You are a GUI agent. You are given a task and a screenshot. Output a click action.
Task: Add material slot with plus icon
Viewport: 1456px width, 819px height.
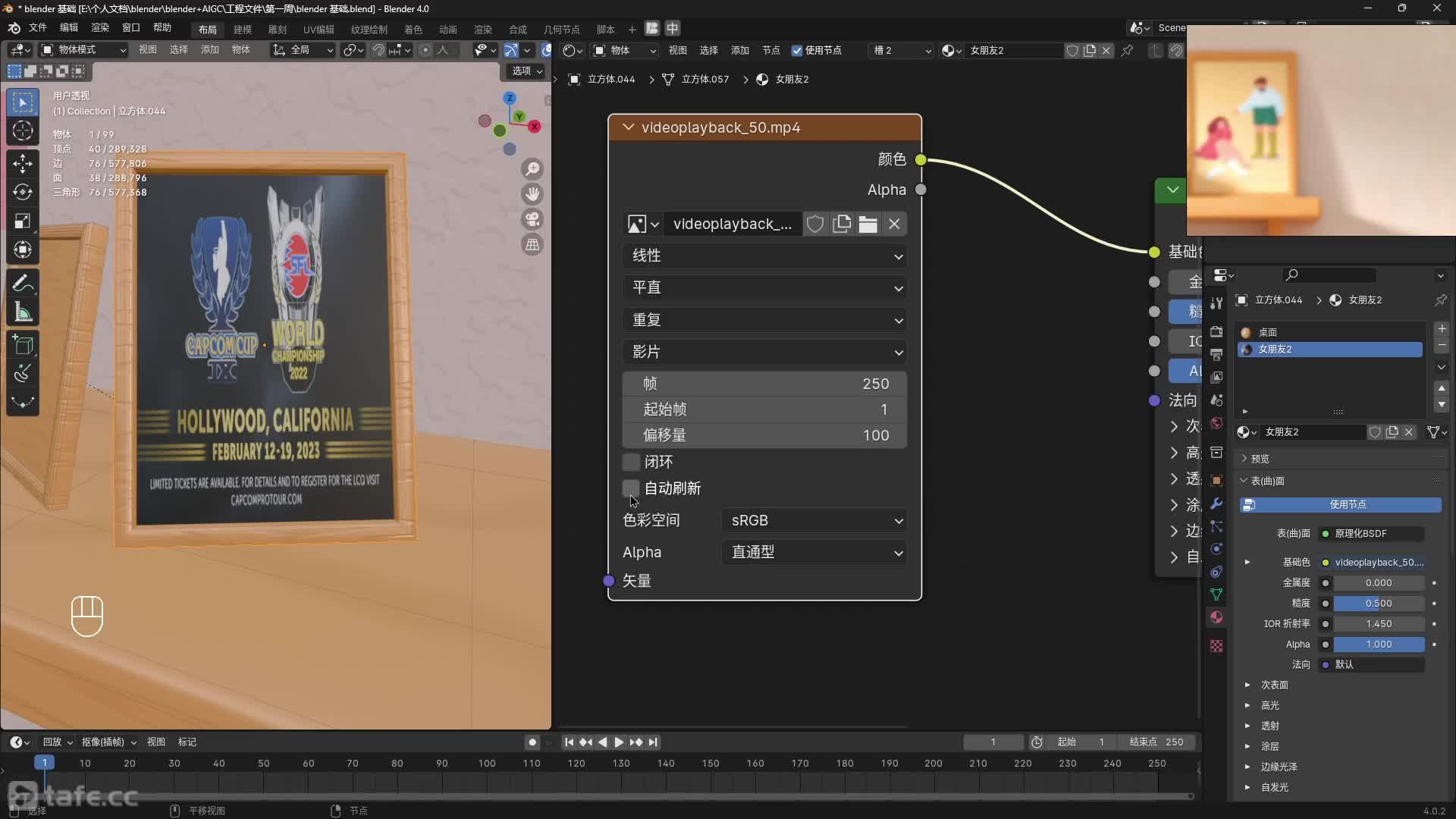1442,329
